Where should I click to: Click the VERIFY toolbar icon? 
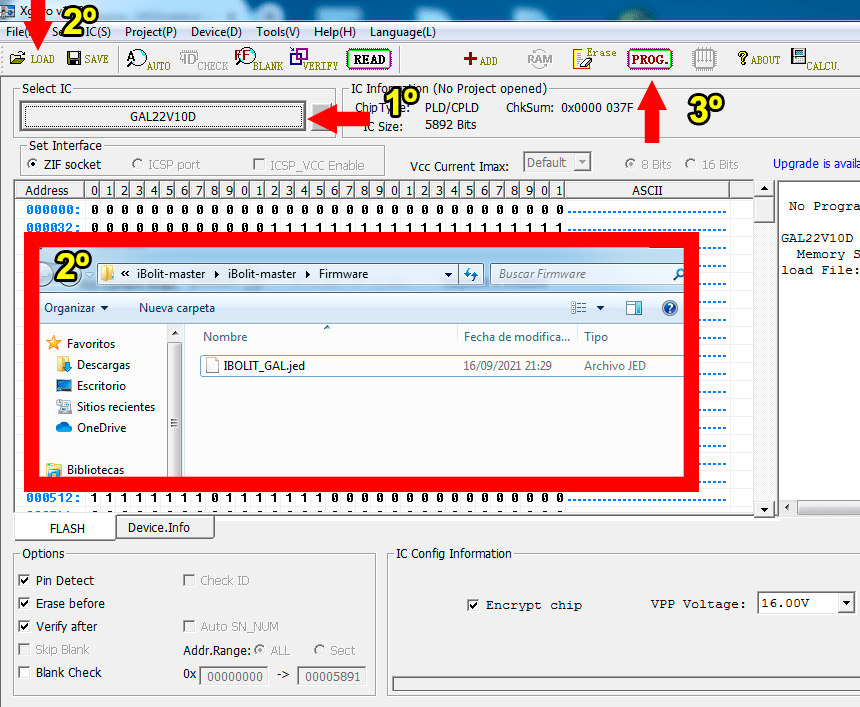pos(313,59)
